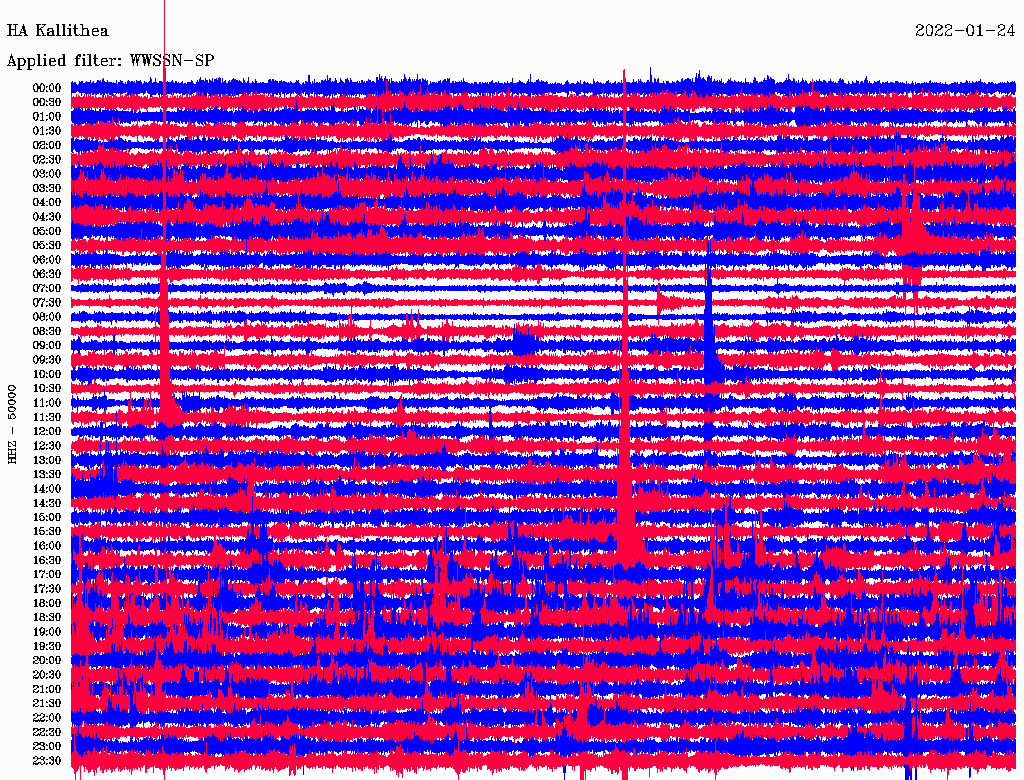
Task: Click the HHZ - 50000 axis label
Action: click(12, 424)
